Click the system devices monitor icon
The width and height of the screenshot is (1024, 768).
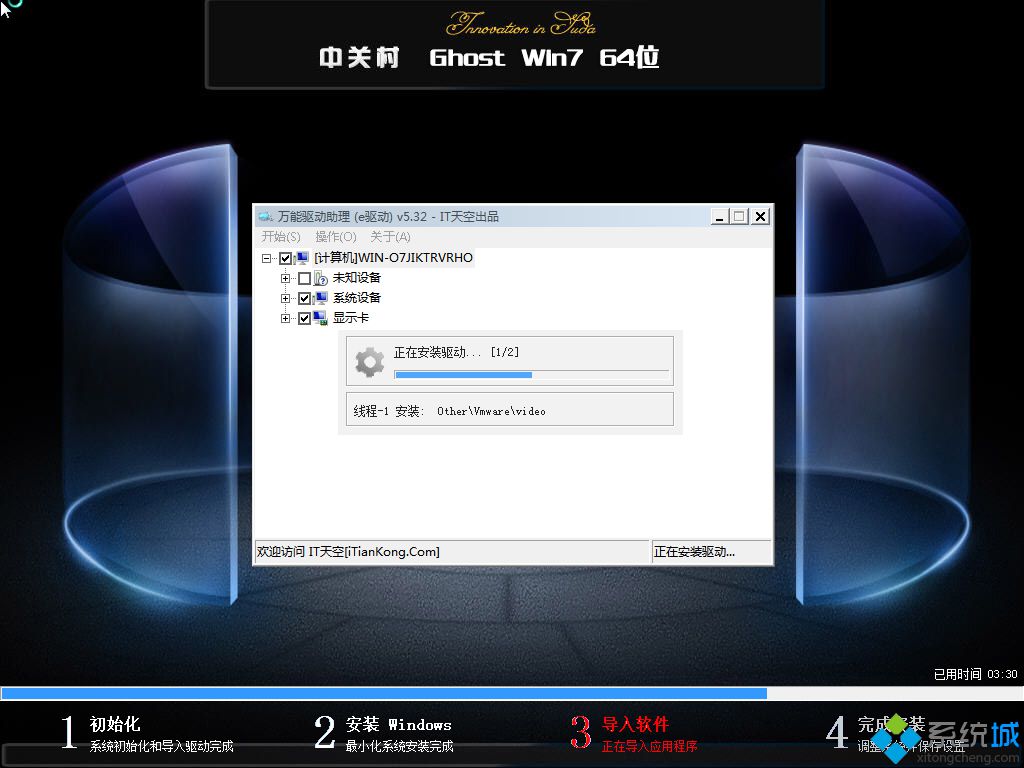tap(320, 298)
